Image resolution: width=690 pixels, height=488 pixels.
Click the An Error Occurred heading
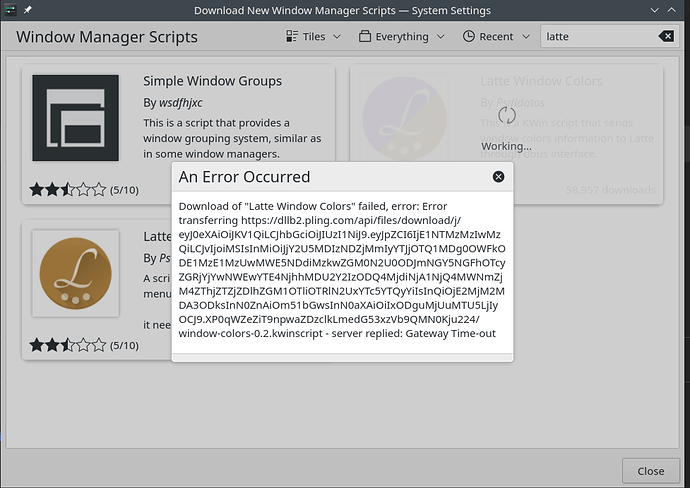244,176
